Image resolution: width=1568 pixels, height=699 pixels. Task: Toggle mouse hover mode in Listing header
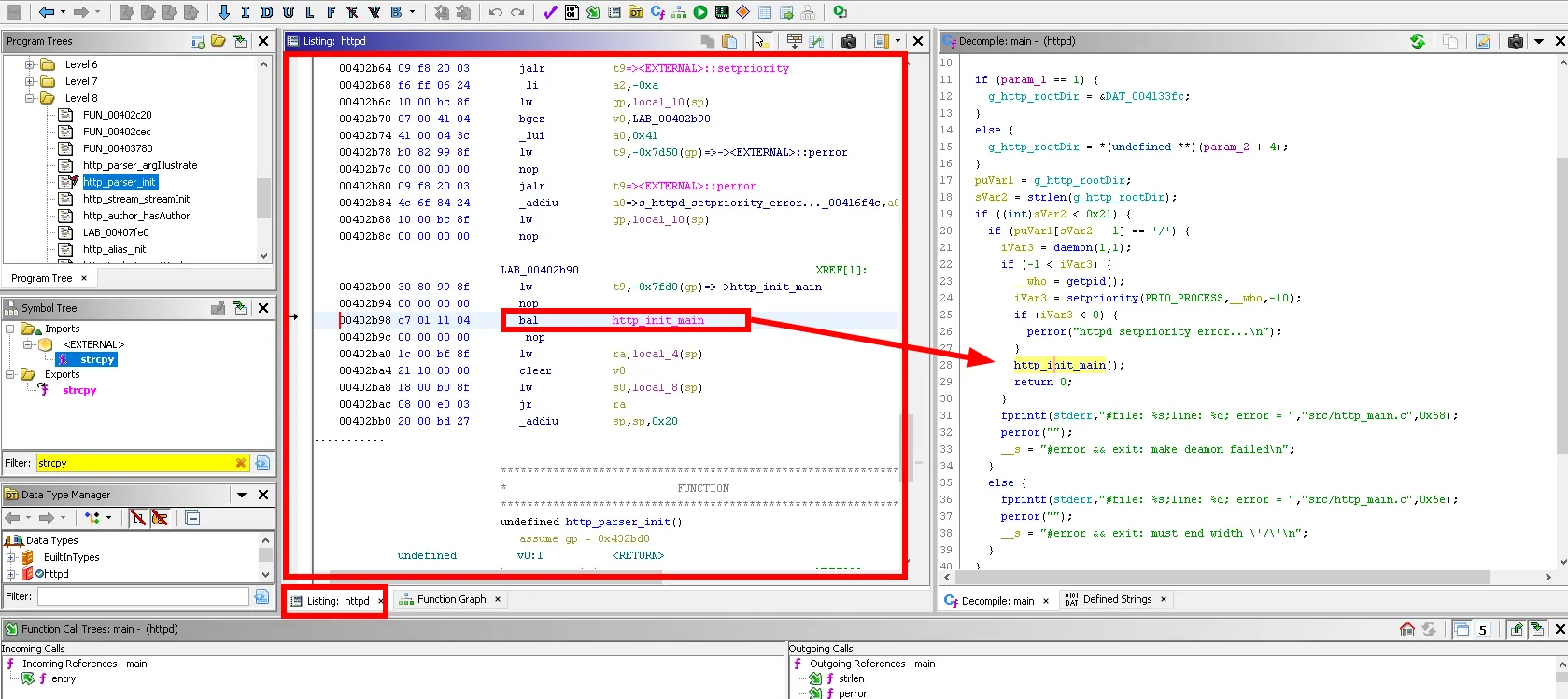pyautogui.click(x=761, y=41)
